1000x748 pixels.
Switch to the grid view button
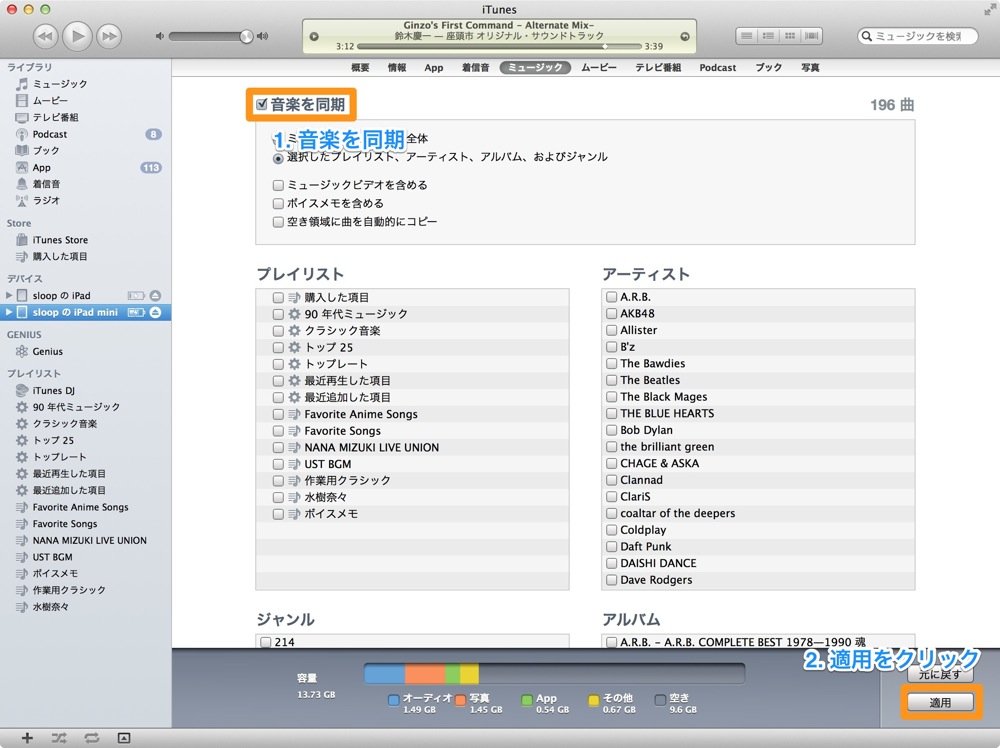(x=790, y=36)
